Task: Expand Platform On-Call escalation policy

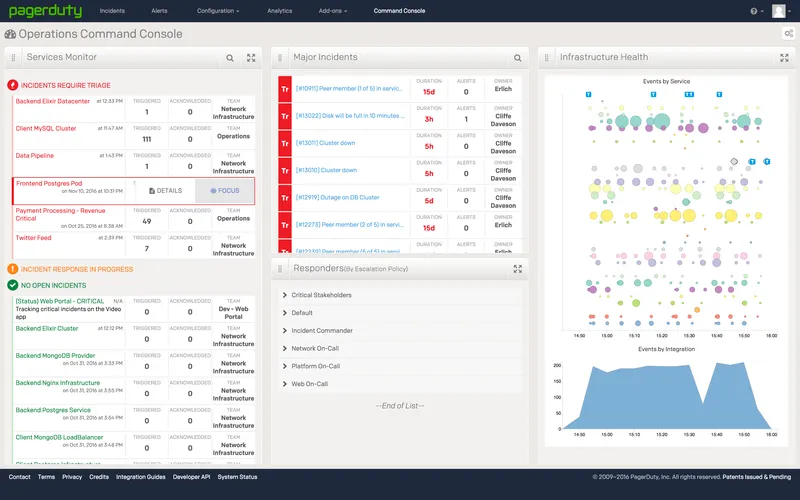Action: 285,366
